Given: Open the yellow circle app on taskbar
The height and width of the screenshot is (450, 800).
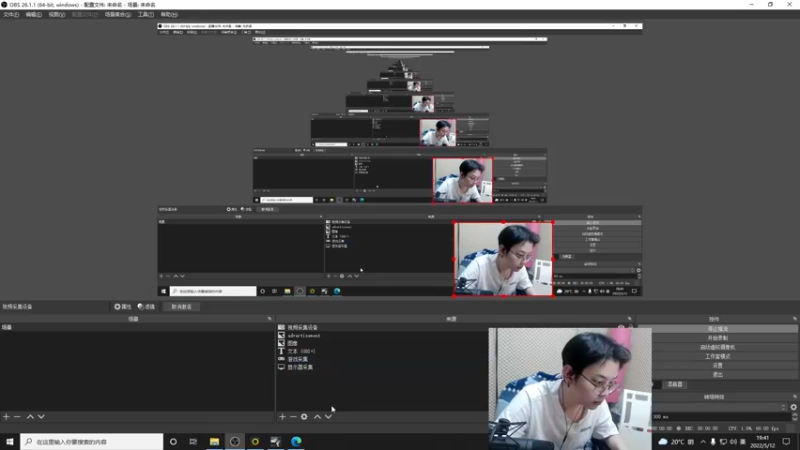Looking at the screenshot, I should pyautogui.click(x=255, y=441).
